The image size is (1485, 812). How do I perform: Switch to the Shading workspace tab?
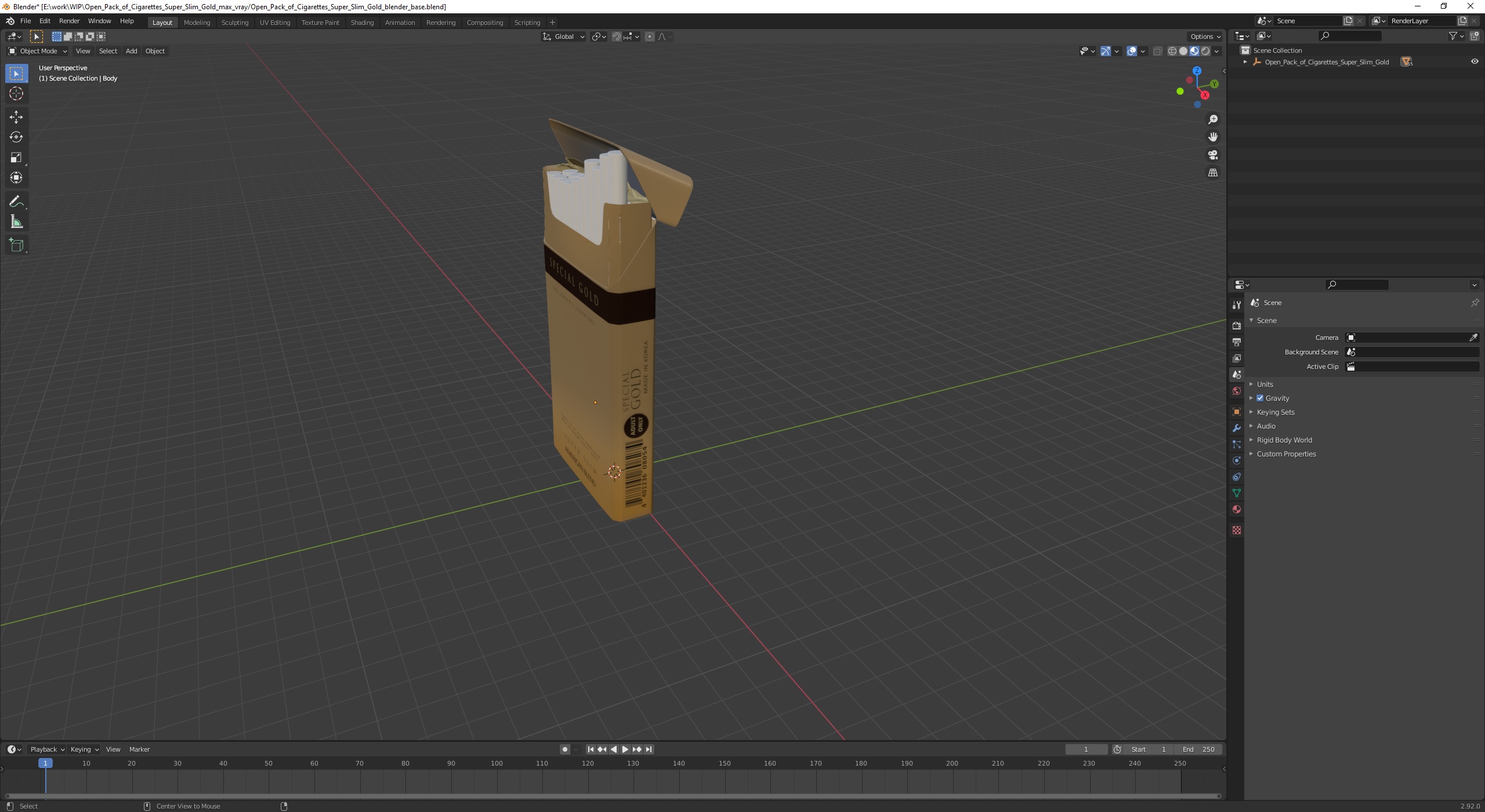[362, 23]
